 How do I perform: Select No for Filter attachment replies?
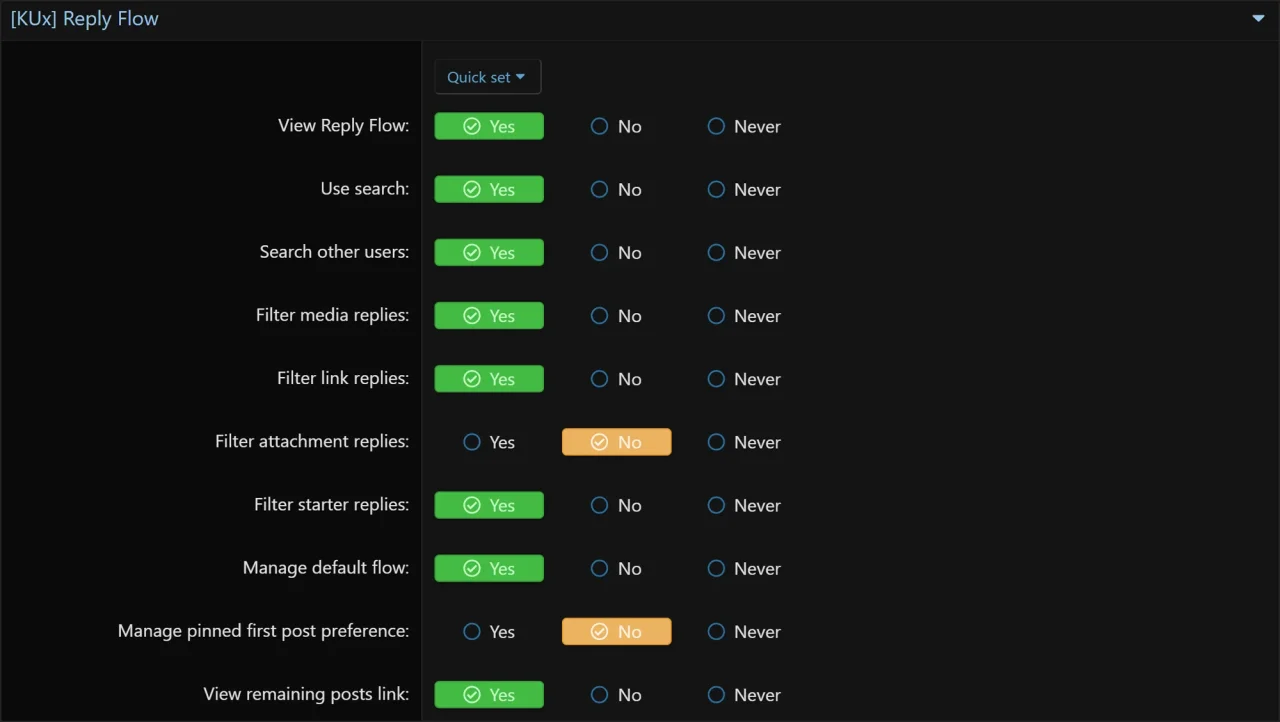(x=617, y=442)
